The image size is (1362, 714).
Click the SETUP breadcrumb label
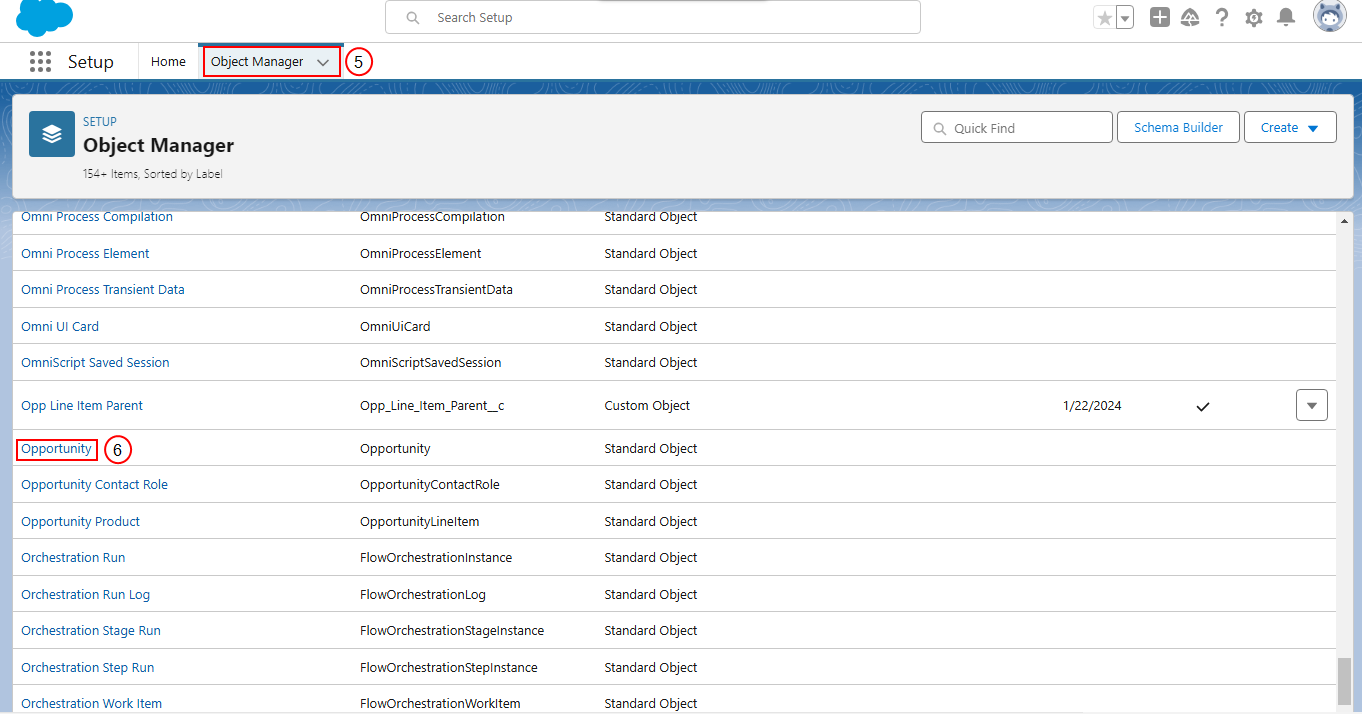100,122
